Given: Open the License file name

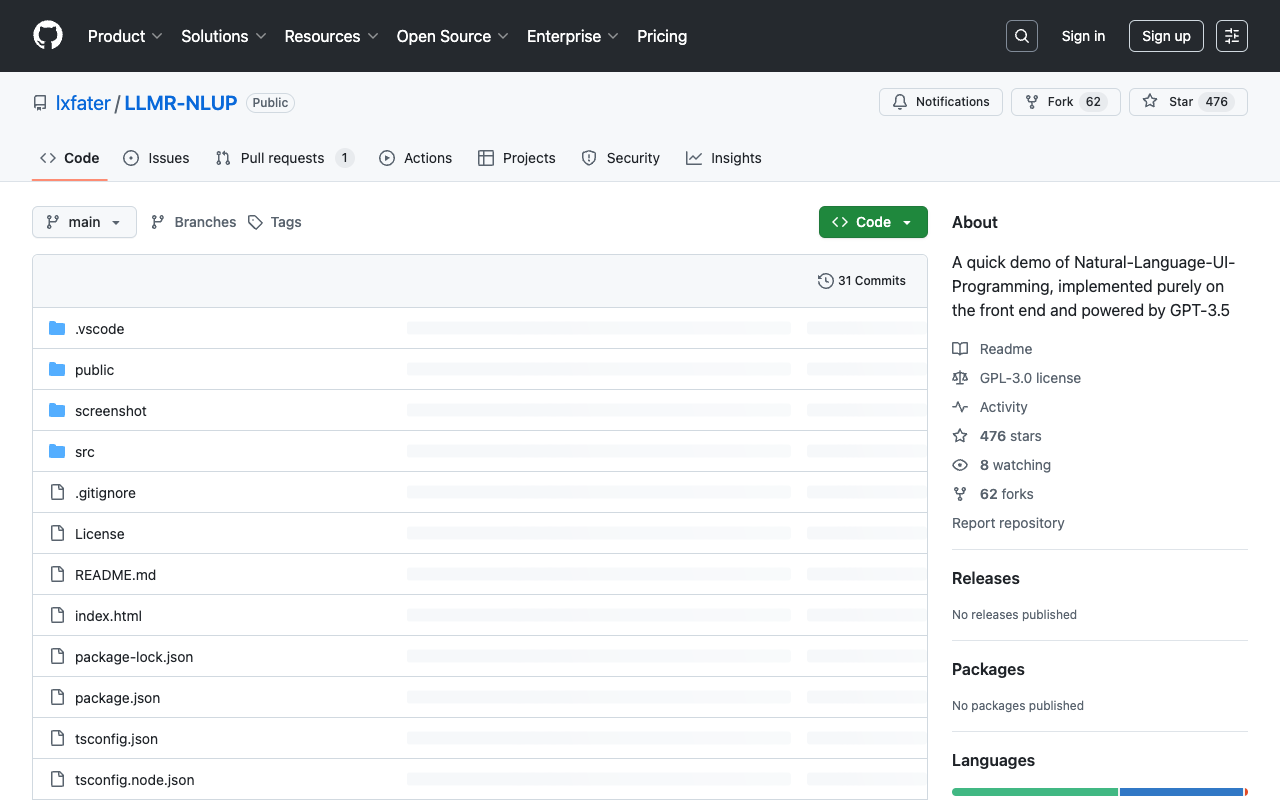Looking at the screenshot, I should [x=100, y=534].
